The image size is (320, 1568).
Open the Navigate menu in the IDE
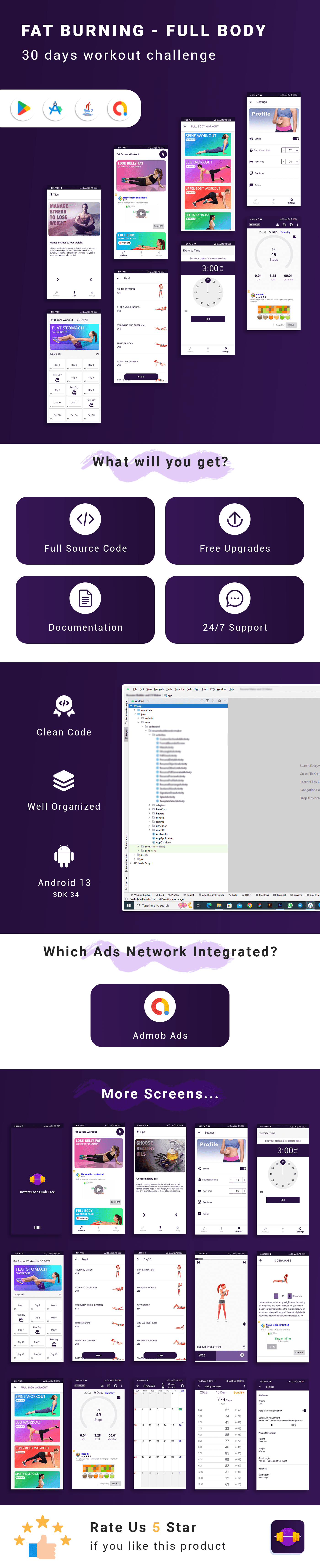coord(159,690)
